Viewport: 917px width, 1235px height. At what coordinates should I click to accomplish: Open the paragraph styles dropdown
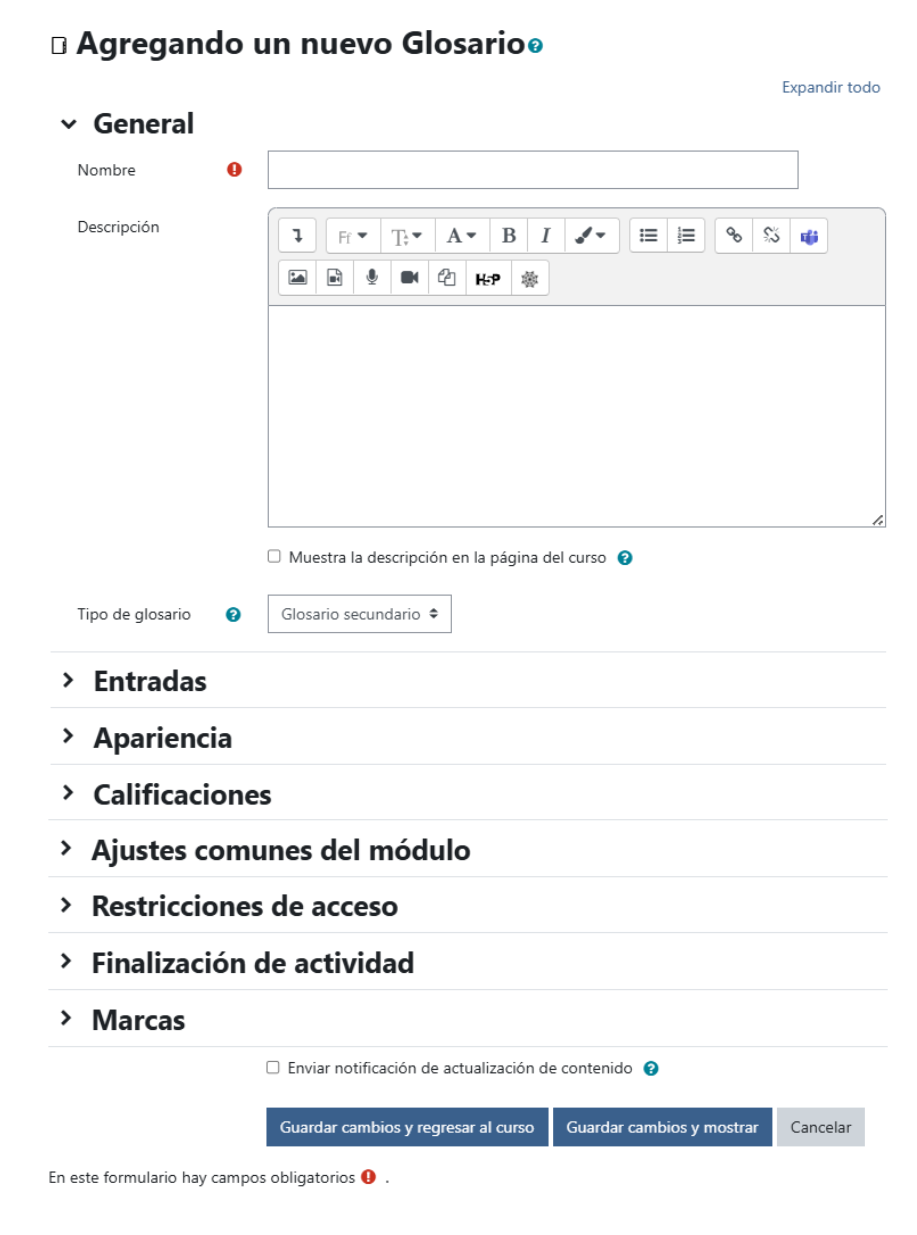click(x=461, y=236)
